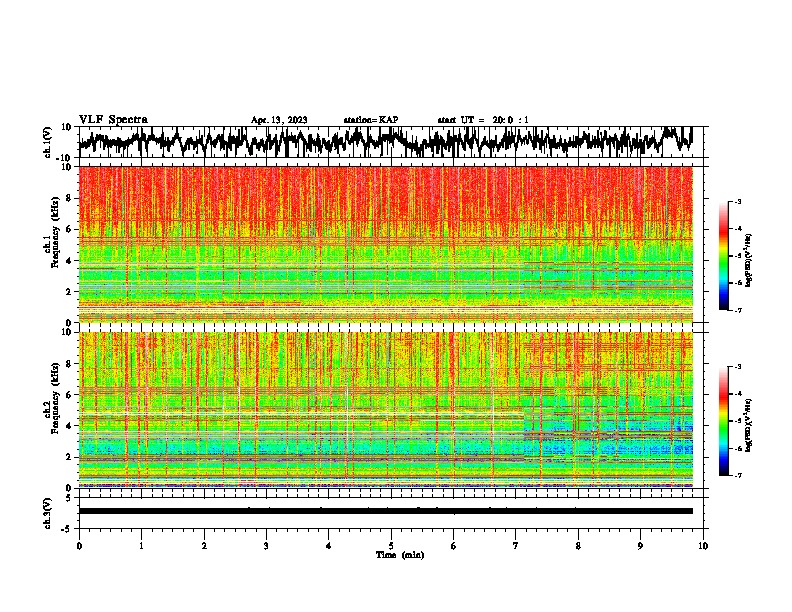Select the date text "Apr. 13, 2023"
Screen dimensions: 792x612
(x=279, y=120)
